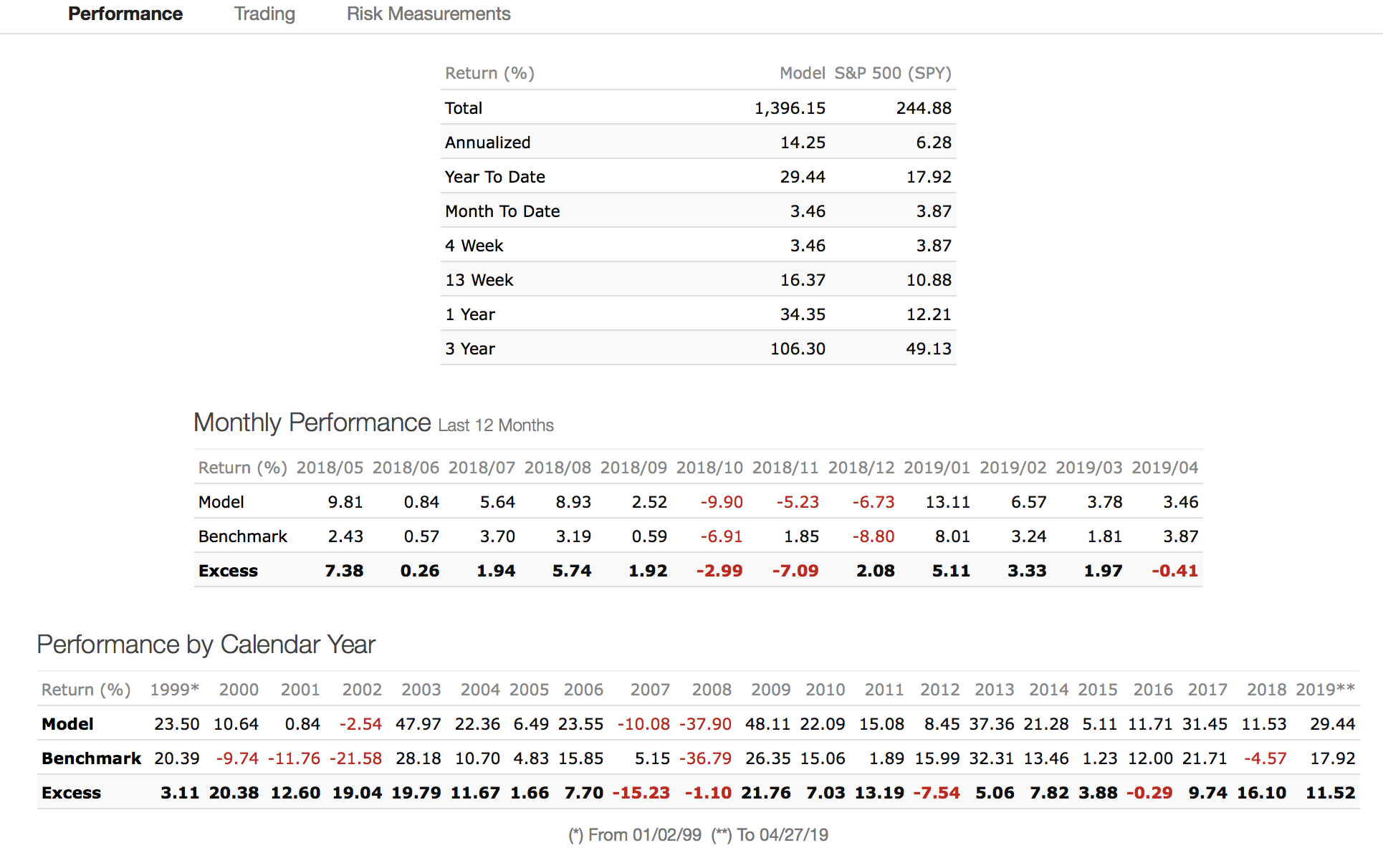This screenshot has height=868, width=1383.
Task: Click the 1999* year column header
Action: 174,690
